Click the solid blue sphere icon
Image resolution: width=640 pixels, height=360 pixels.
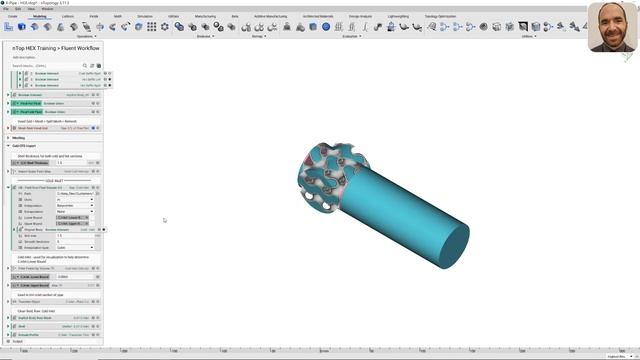(x=326, y=27)
